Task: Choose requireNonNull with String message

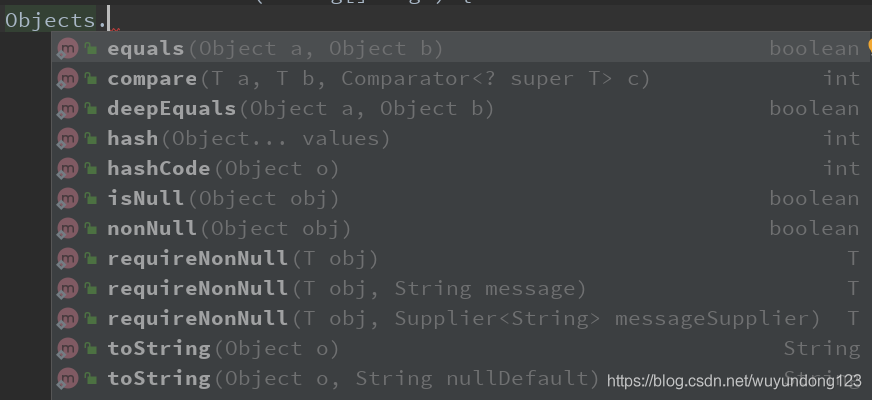Action: (x=462, y=289)
